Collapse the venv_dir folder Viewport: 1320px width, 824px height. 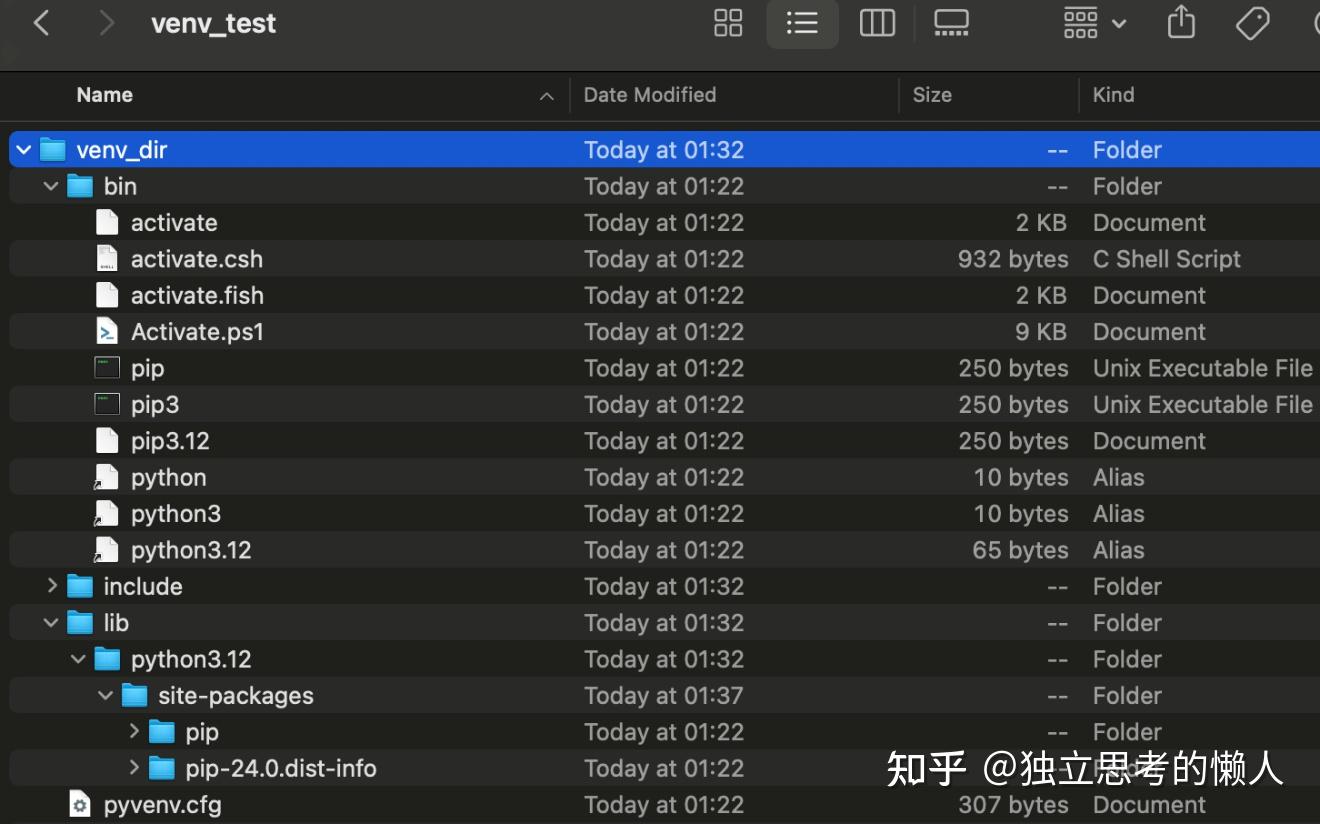22,149
